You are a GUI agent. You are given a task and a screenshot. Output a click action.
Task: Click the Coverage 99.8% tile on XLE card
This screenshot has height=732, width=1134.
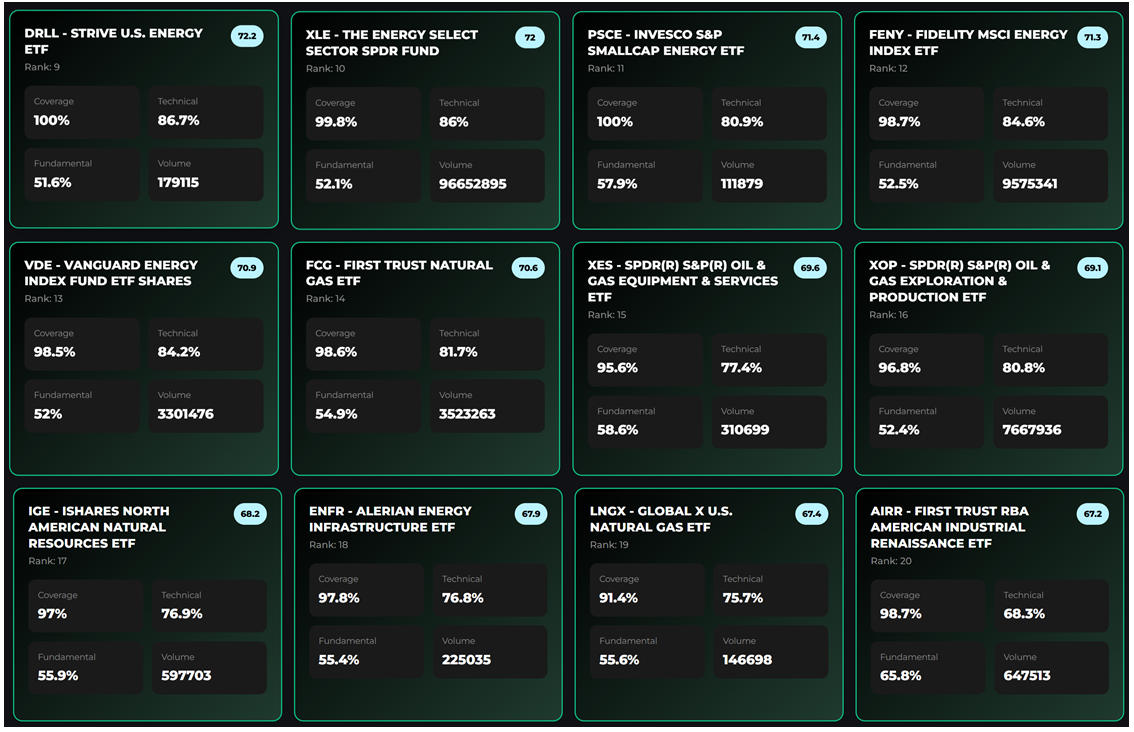pyautogui.click(x=363, y=112)
